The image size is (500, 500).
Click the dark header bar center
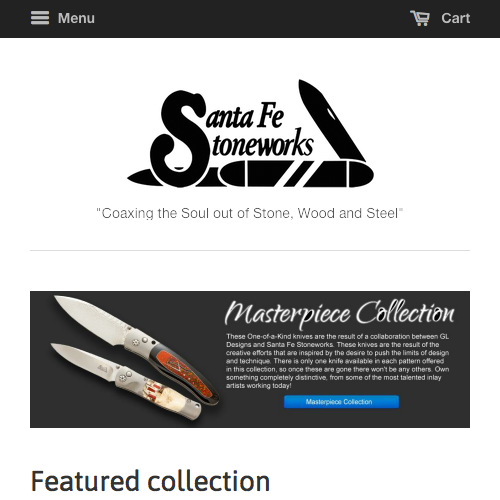250,19
